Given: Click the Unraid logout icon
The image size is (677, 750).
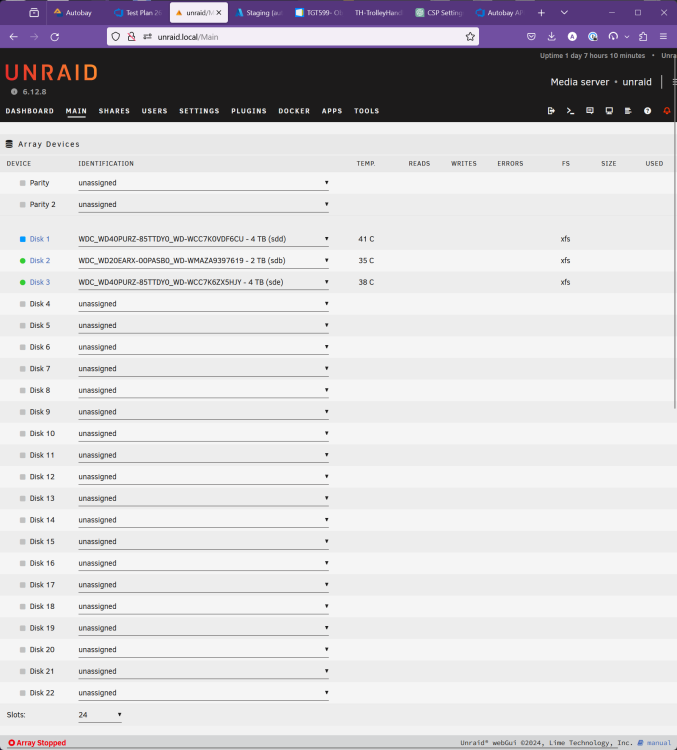Looking at the screenshot, I should [551, 111].
